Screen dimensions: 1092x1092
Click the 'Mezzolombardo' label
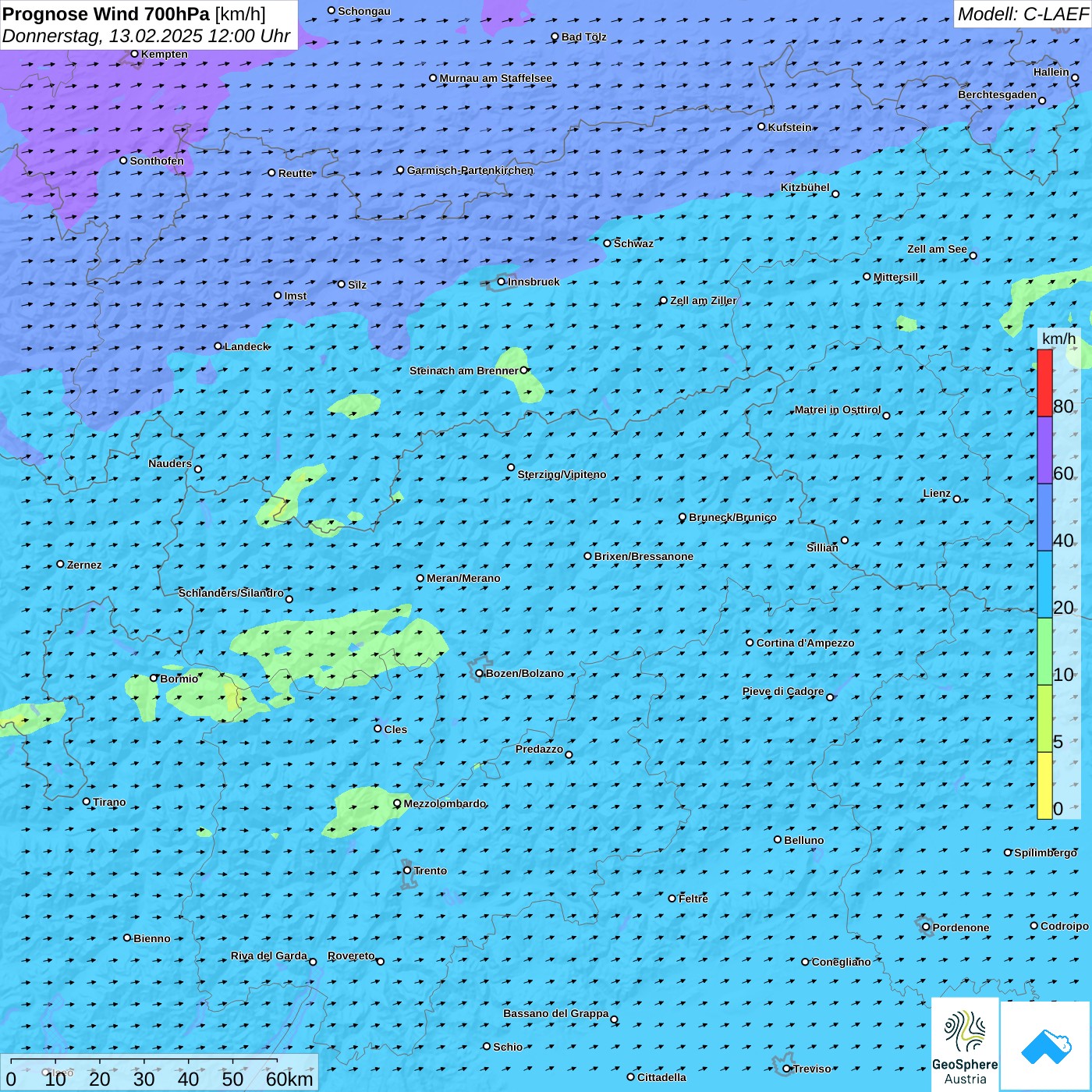pyautogui.click(x=445, y=803)
